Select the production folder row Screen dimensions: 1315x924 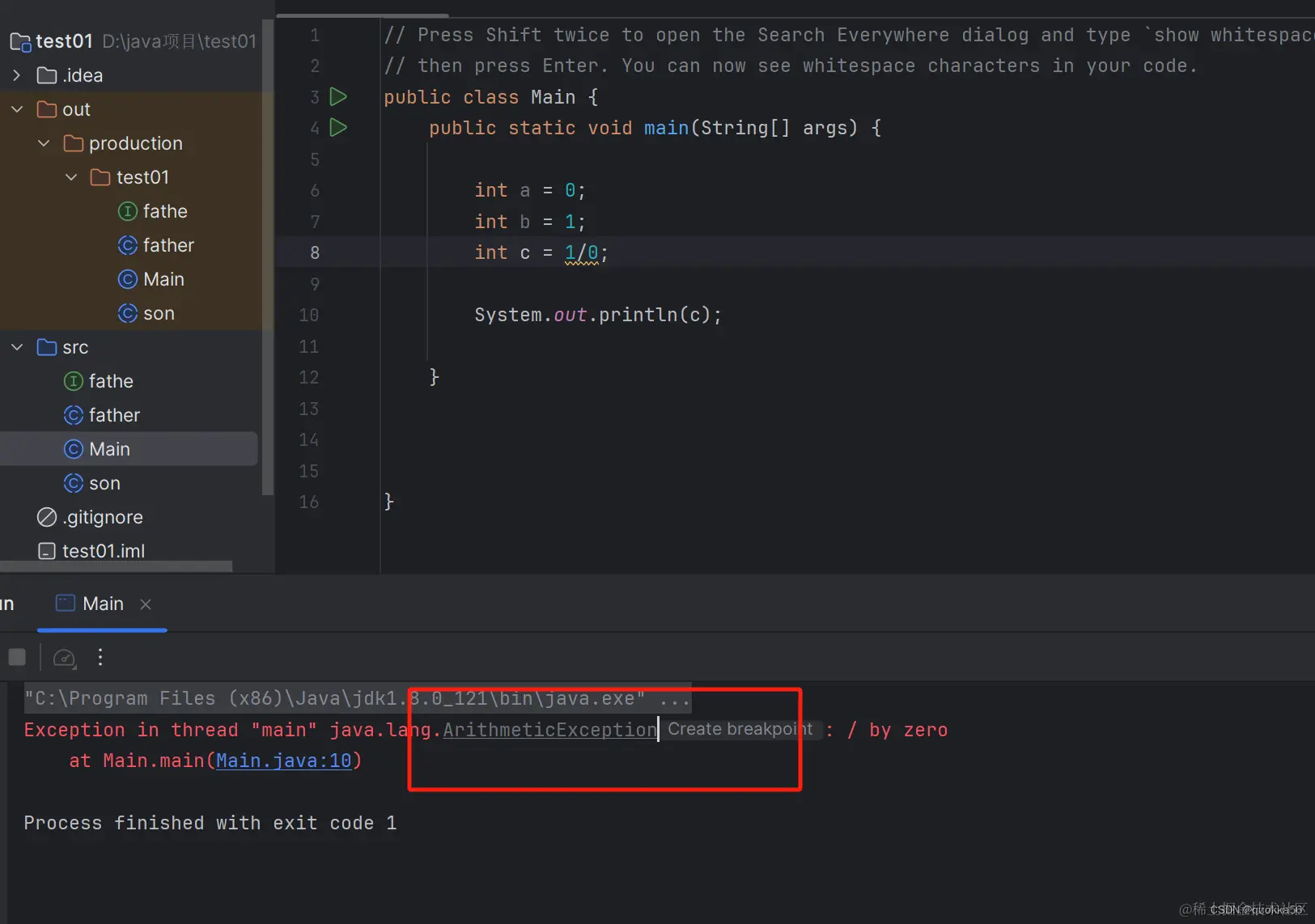(131, 143)
